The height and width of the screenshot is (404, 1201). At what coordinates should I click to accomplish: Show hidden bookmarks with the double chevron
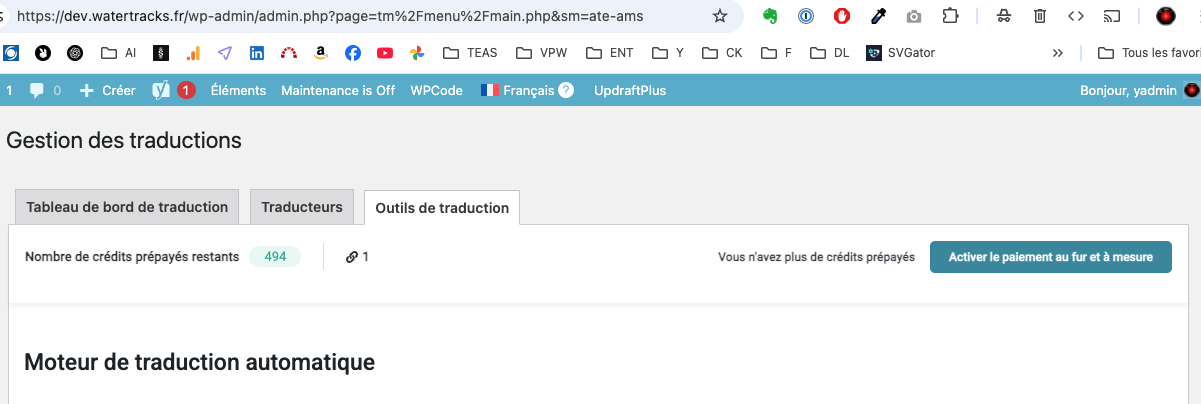[1058, 53]
